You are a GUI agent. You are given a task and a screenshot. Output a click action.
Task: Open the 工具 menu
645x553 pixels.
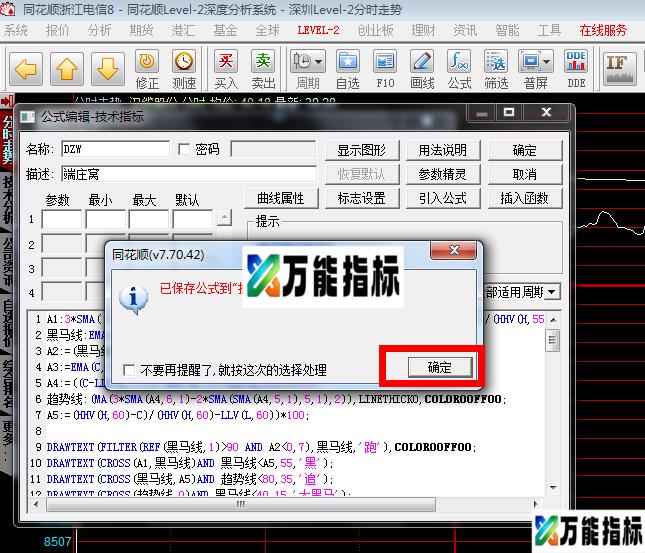(x=549, y=30)
